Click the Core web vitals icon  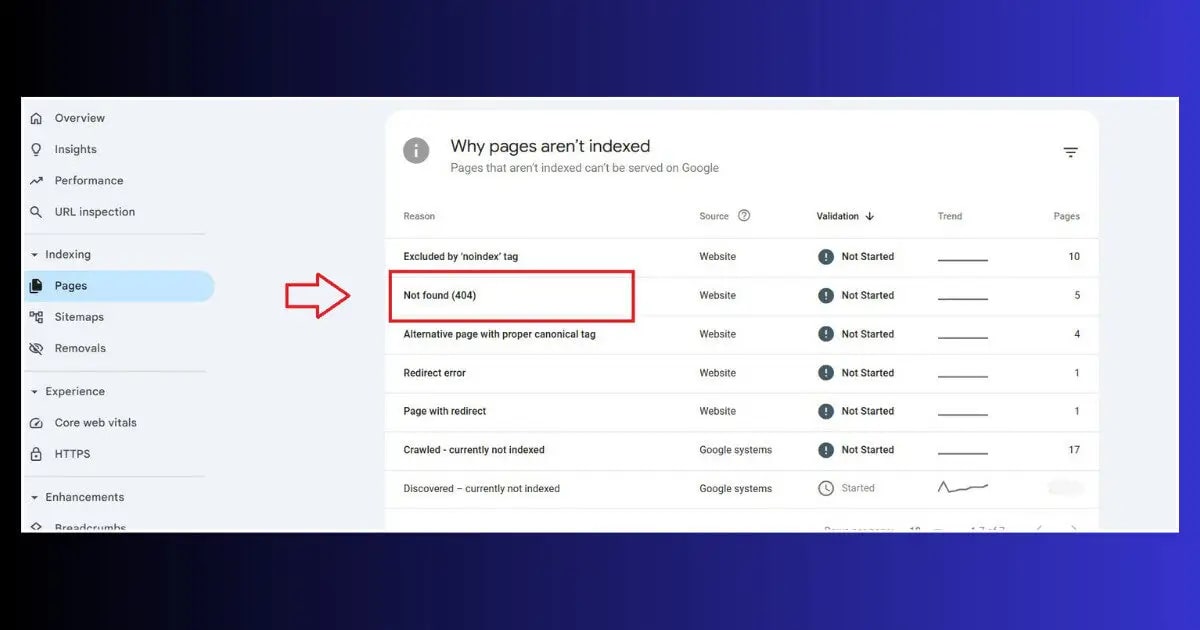click(36, 423)
